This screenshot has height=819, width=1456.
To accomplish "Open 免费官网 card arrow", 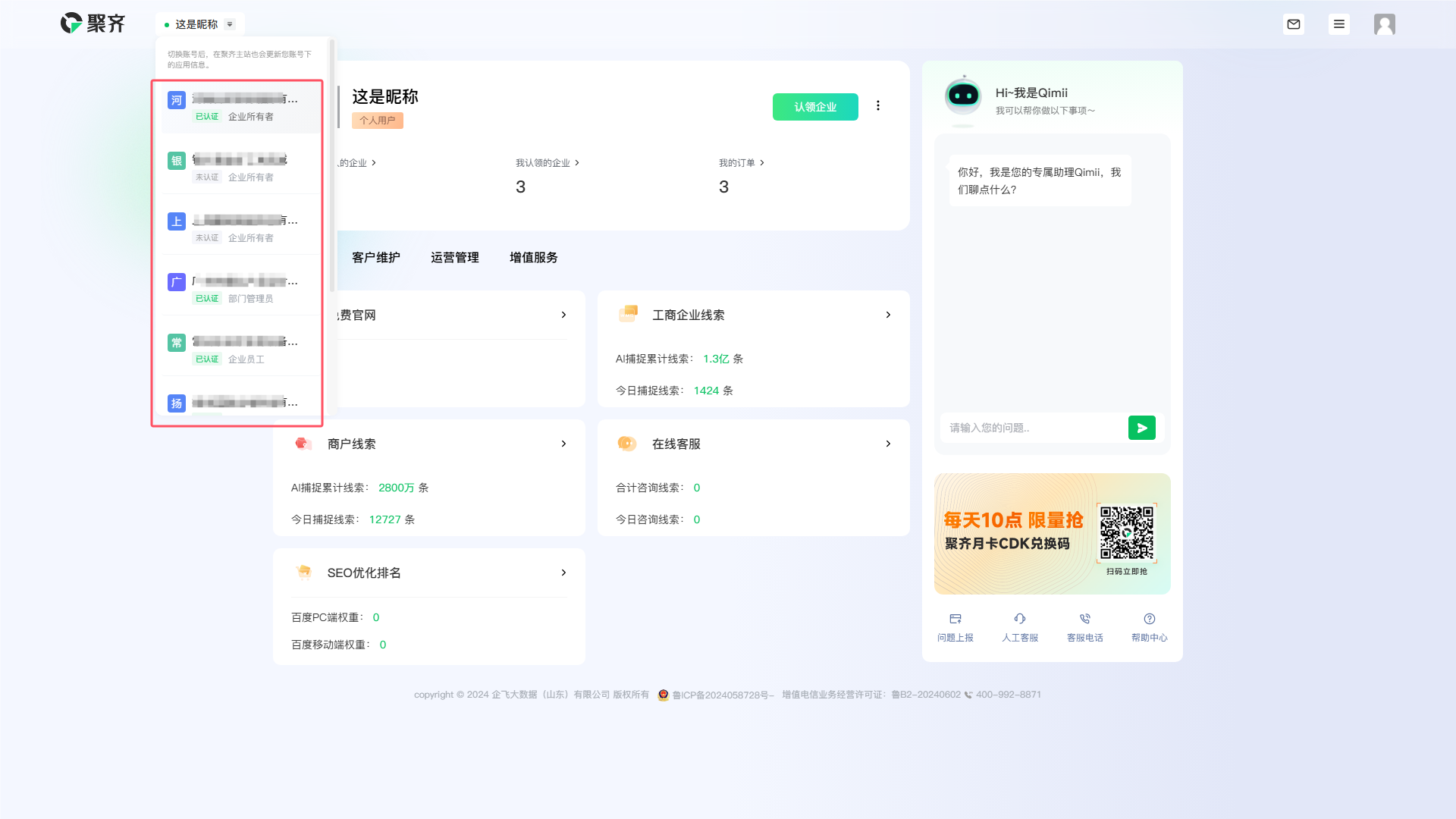I will click(x=563, y=315).
